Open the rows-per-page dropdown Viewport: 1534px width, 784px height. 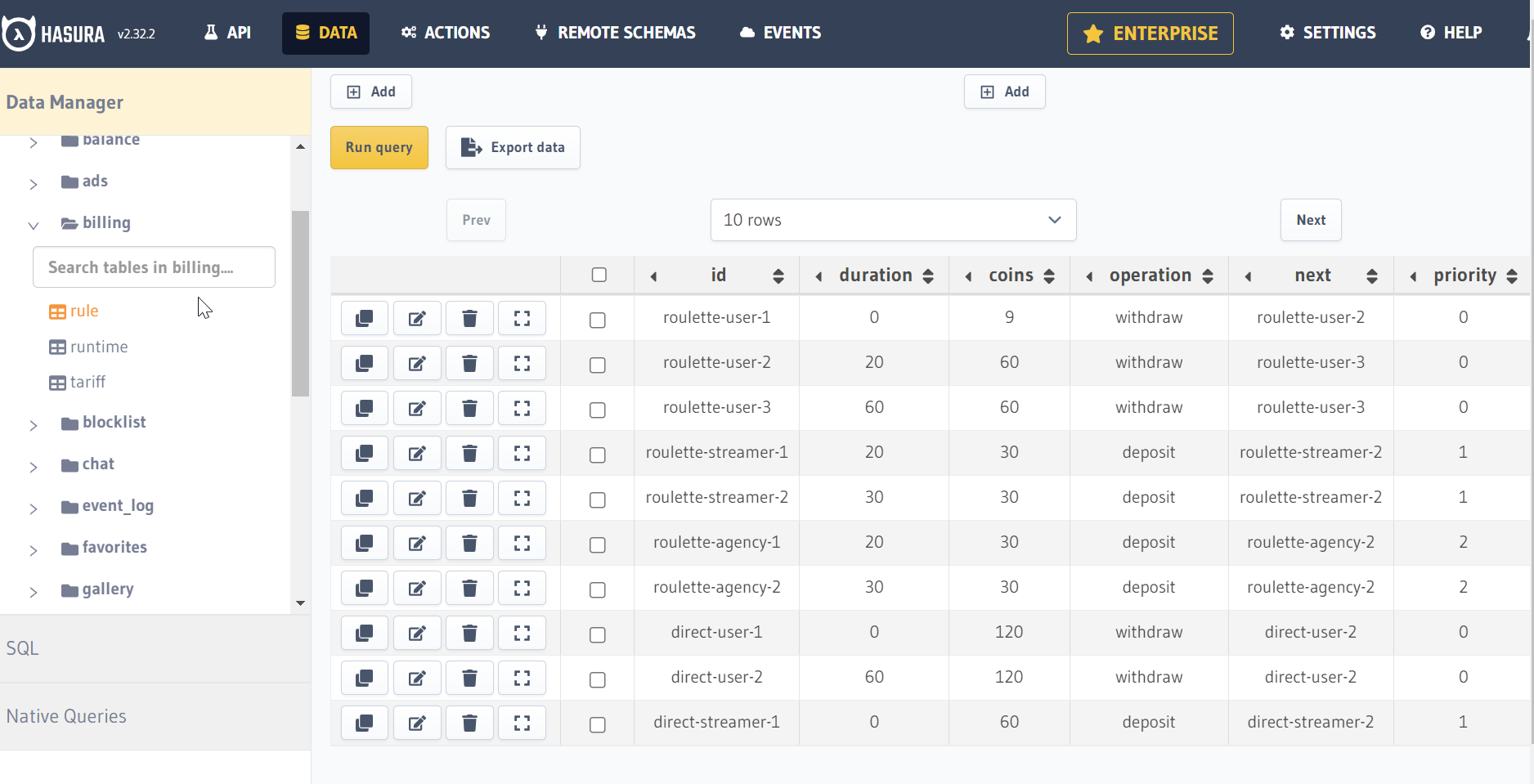[x=893, y=220]
